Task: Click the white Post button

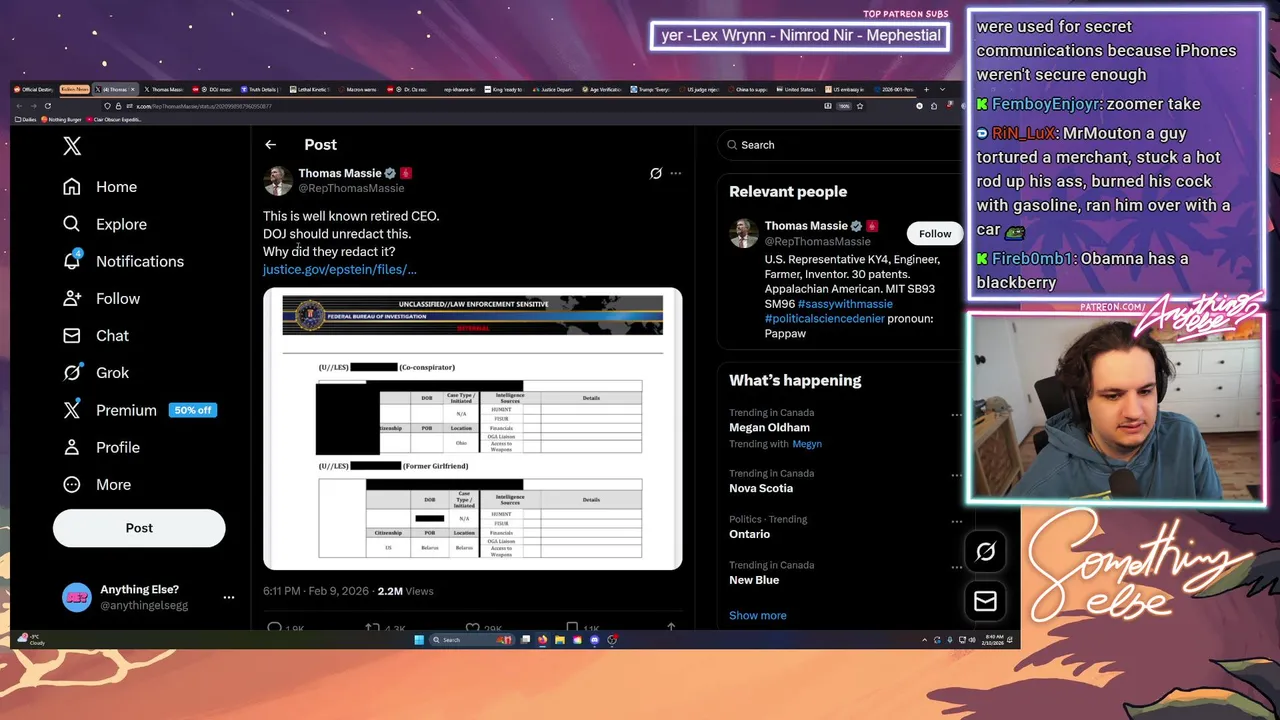Action: pyautogui.click(x=139, y=528)
